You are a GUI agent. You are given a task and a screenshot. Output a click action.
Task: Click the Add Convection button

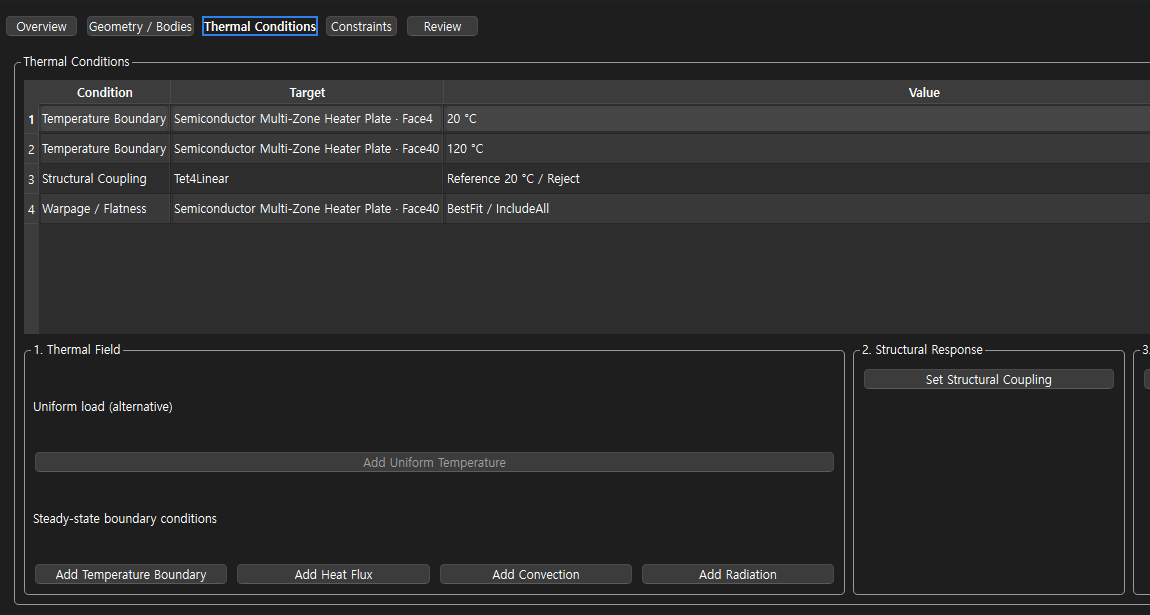click(x=535, y=574)
